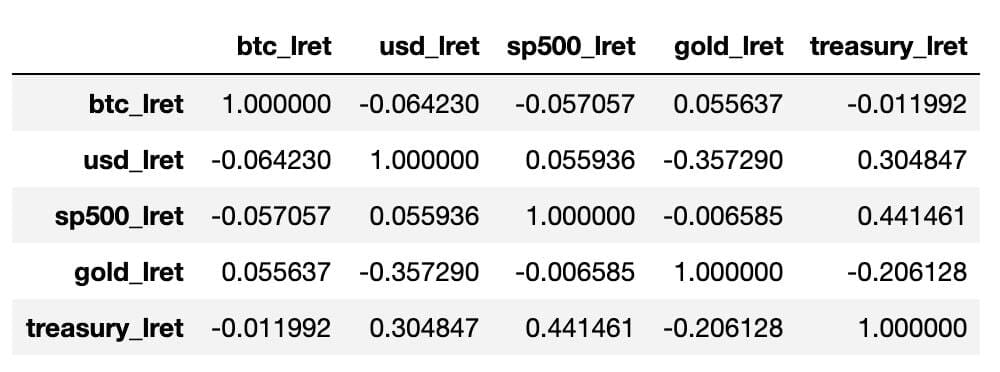Select the -0.006585 cell in the sp500_lret row

click(x=723, y=216)
